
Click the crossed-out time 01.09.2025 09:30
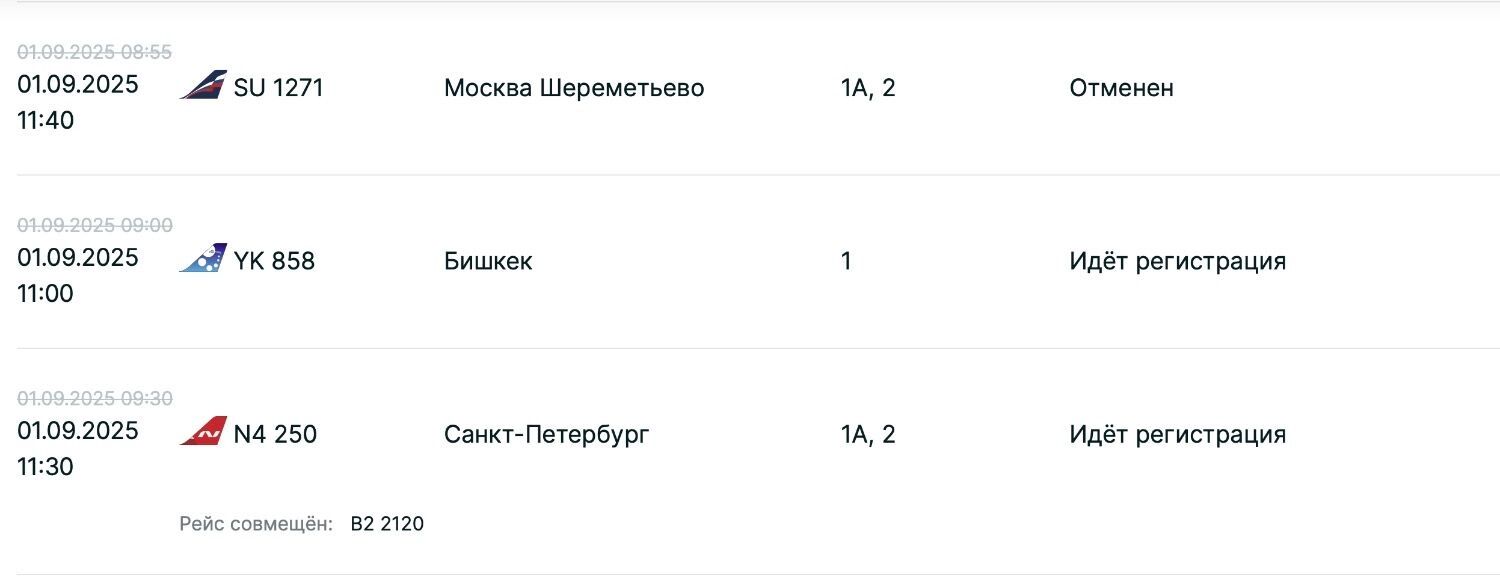point(95,399)
